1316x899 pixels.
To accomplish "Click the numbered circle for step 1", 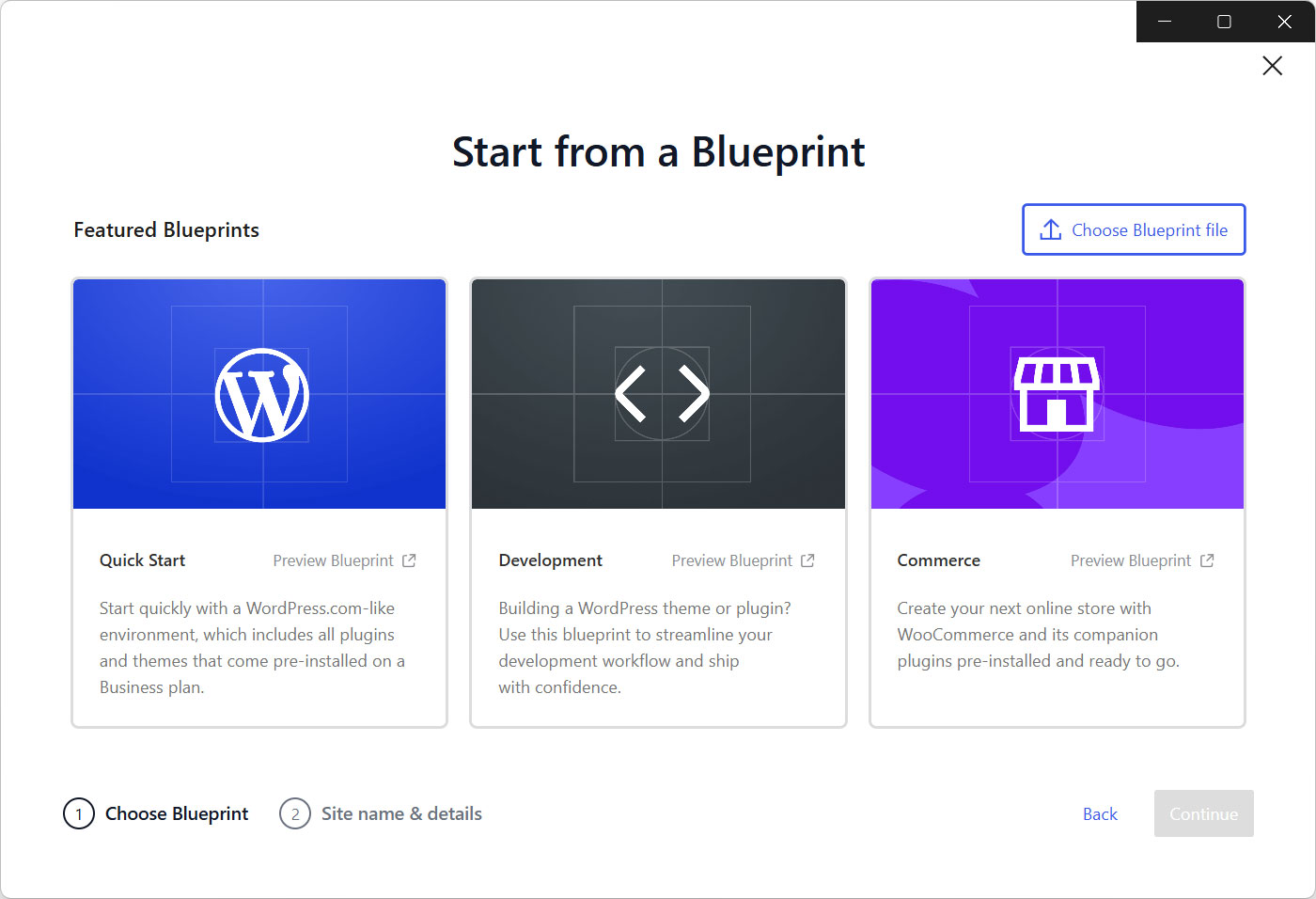I will [x=78, y=813].
